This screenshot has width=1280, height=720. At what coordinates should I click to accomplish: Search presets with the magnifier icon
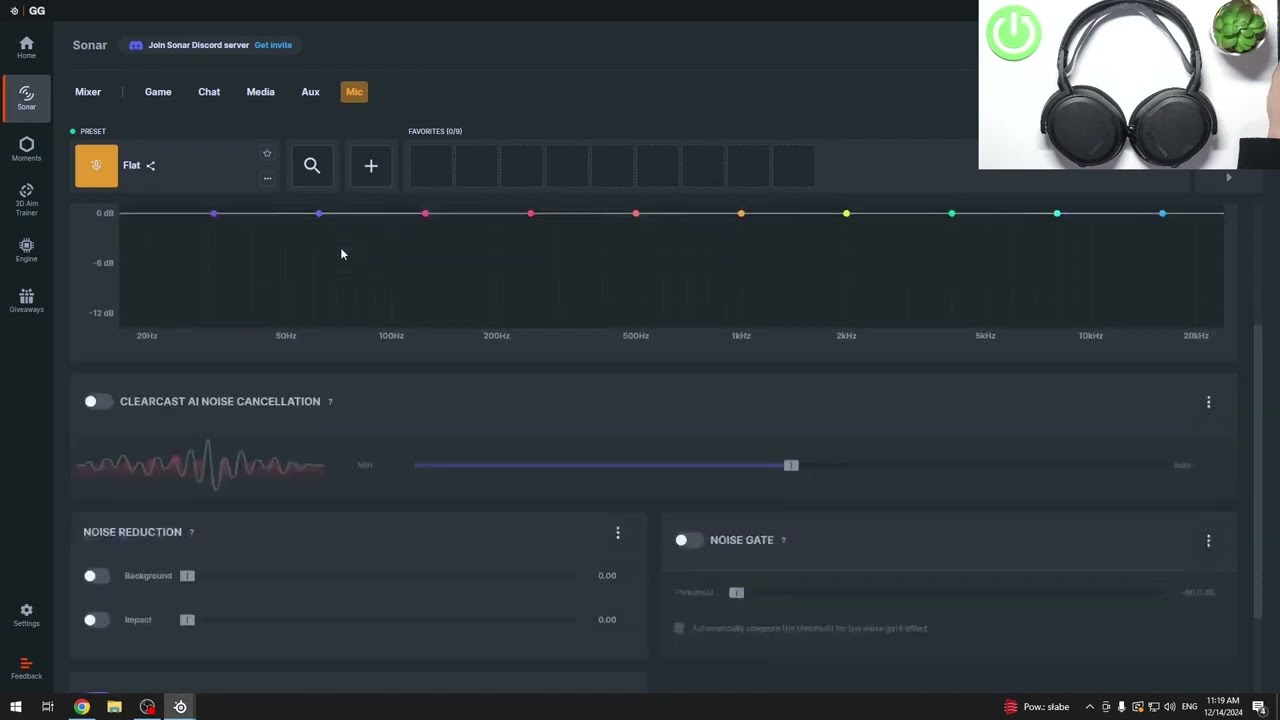click(x=312, y=166)
